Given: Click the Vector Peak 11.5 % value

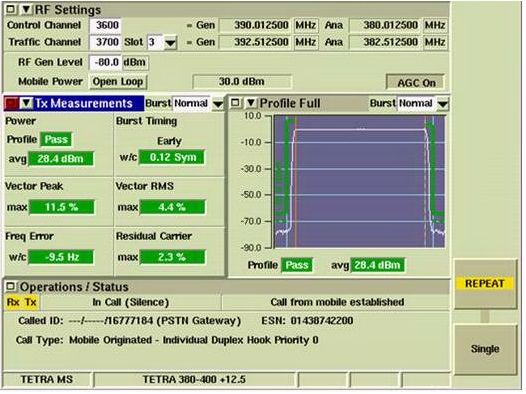Looking at the screenshot, I should [x=62, y=207].
